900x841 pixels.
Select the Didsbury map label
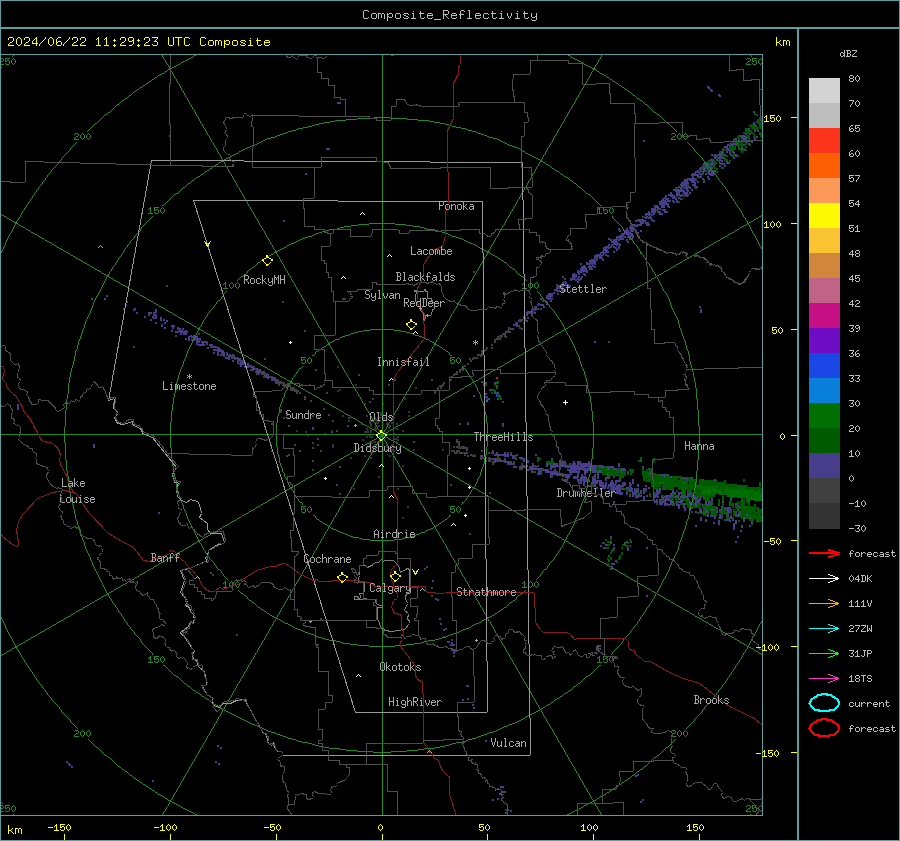(378, 448)
